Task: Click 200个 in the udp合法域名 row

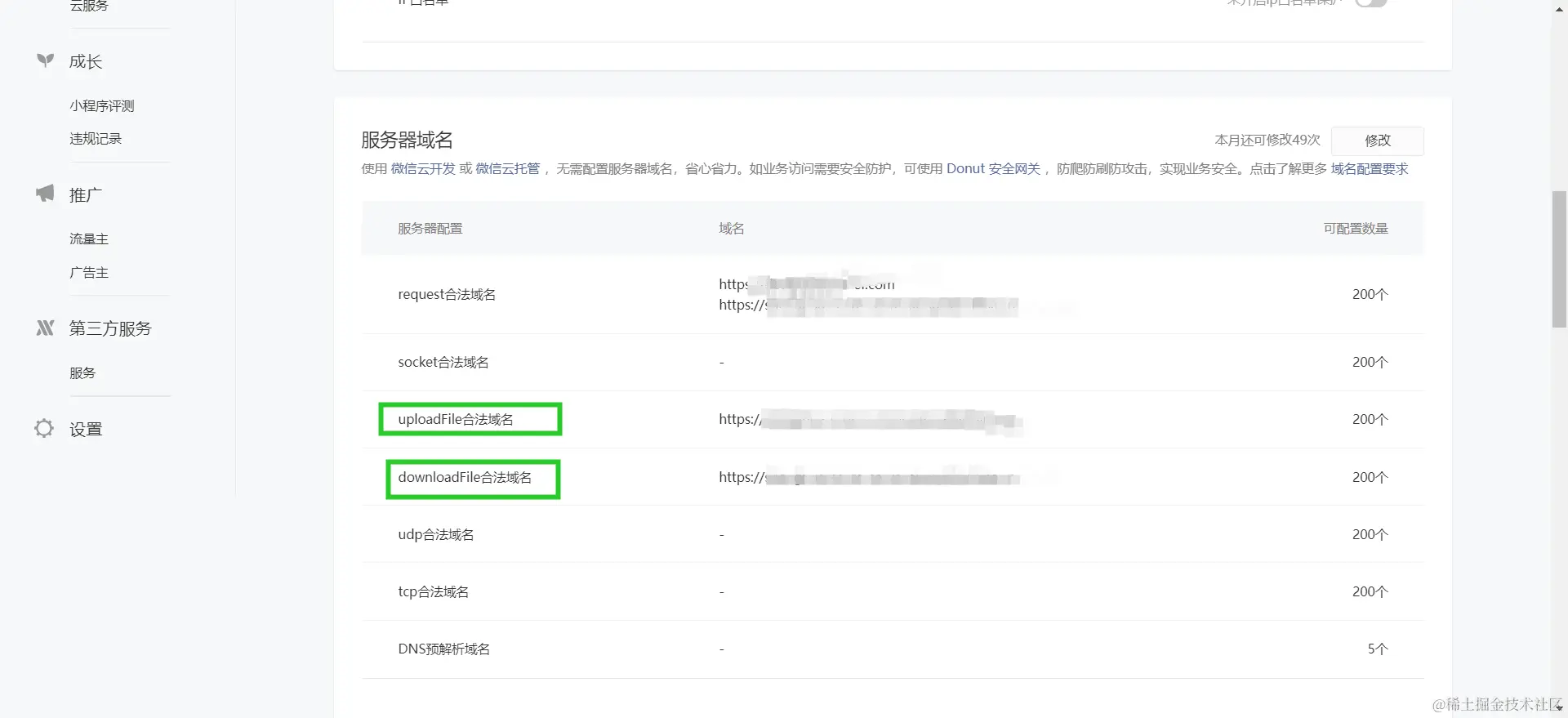Action: 1370,534
